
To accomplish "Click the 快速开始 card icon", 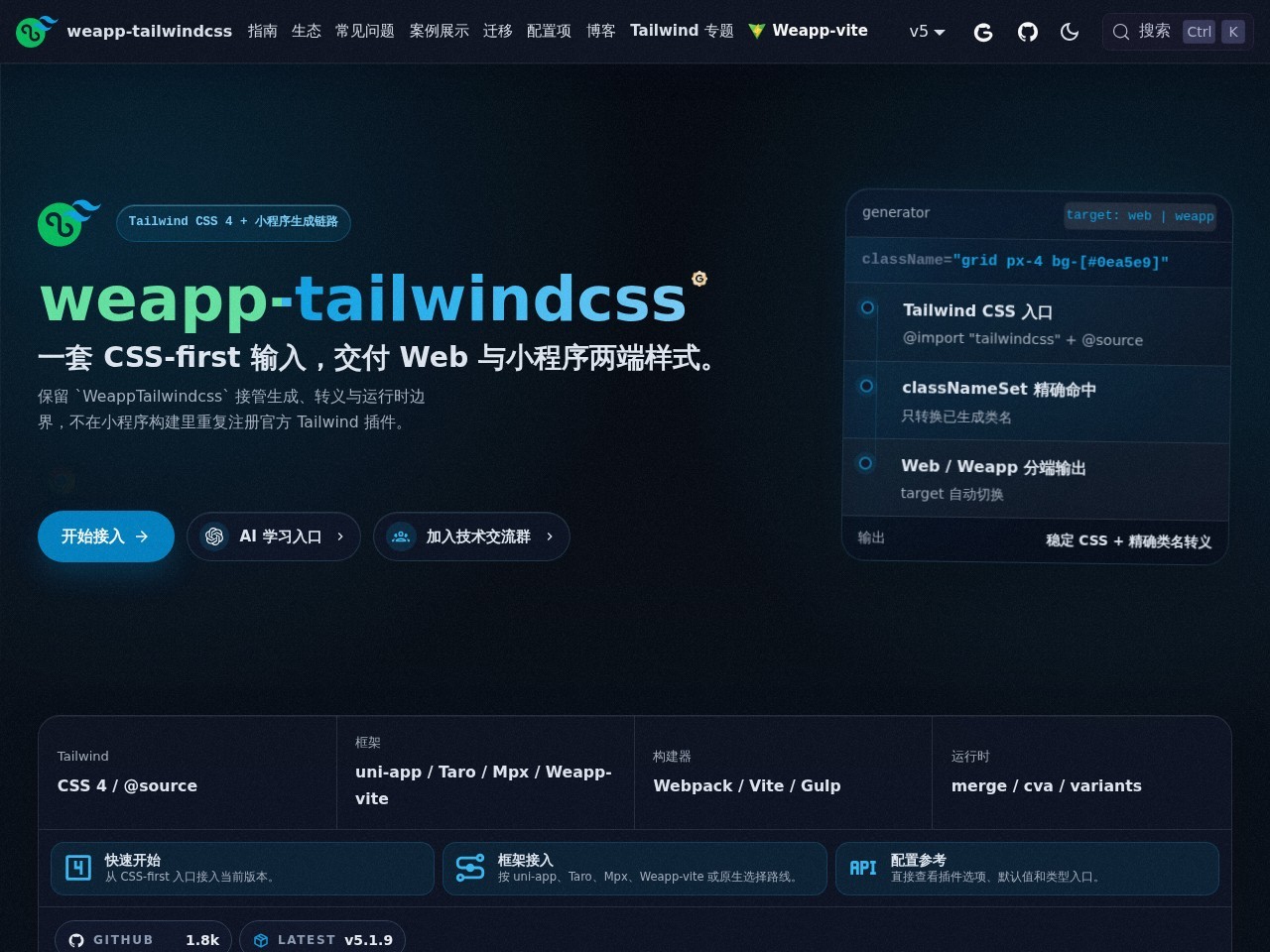I will [x=78, y=868].
